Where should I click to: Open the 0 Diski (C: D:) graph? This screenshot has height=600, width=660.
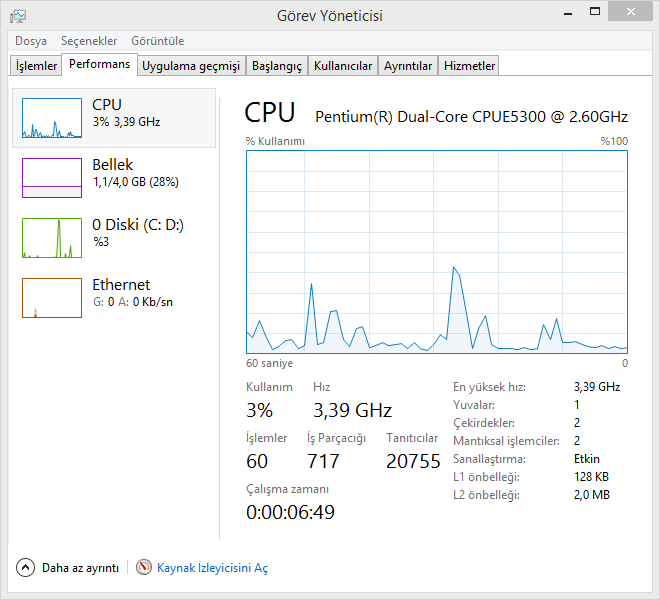[x=52, y=238]
